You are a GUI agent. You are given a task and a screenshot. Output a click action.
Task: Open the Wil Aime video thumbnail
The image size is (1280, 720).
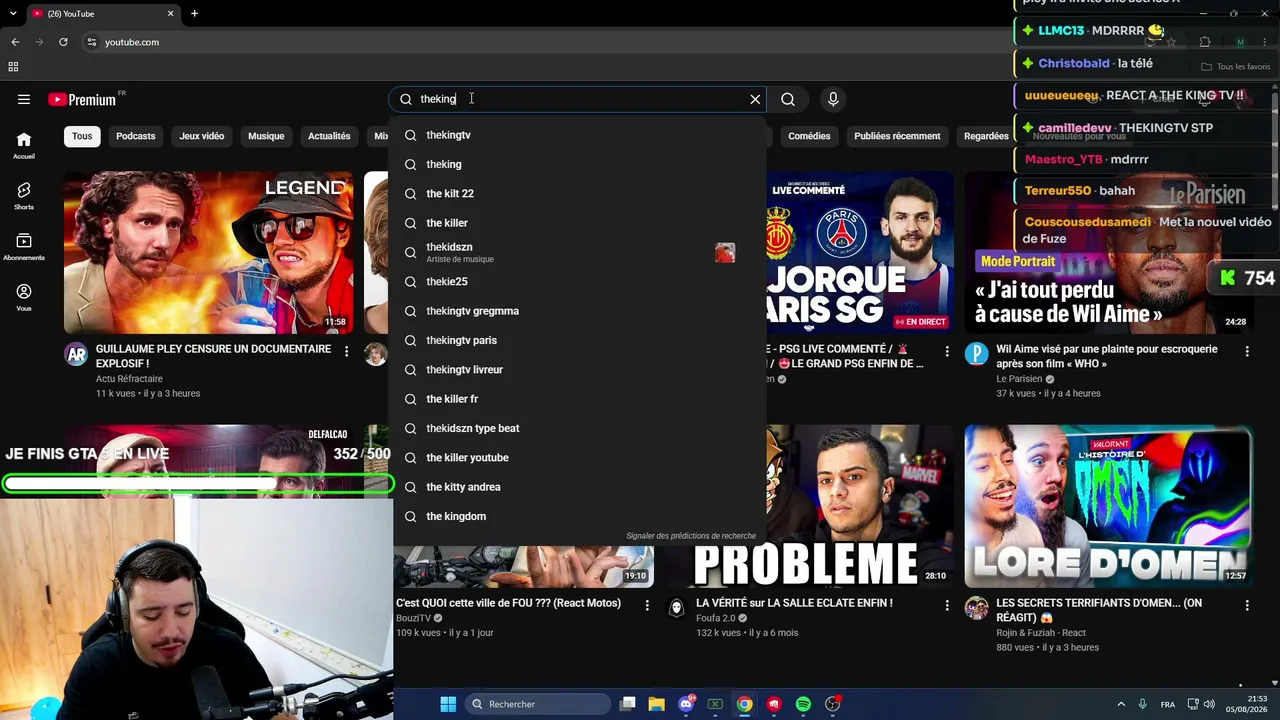pos(1108,252)
